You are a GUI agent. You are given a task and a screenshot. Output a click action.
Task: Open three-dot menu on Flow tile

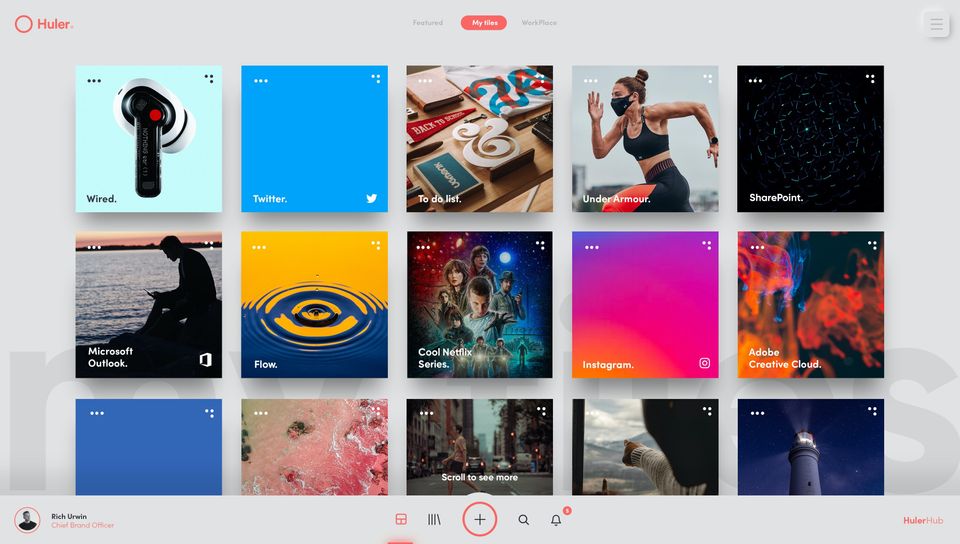click(260, 248)
